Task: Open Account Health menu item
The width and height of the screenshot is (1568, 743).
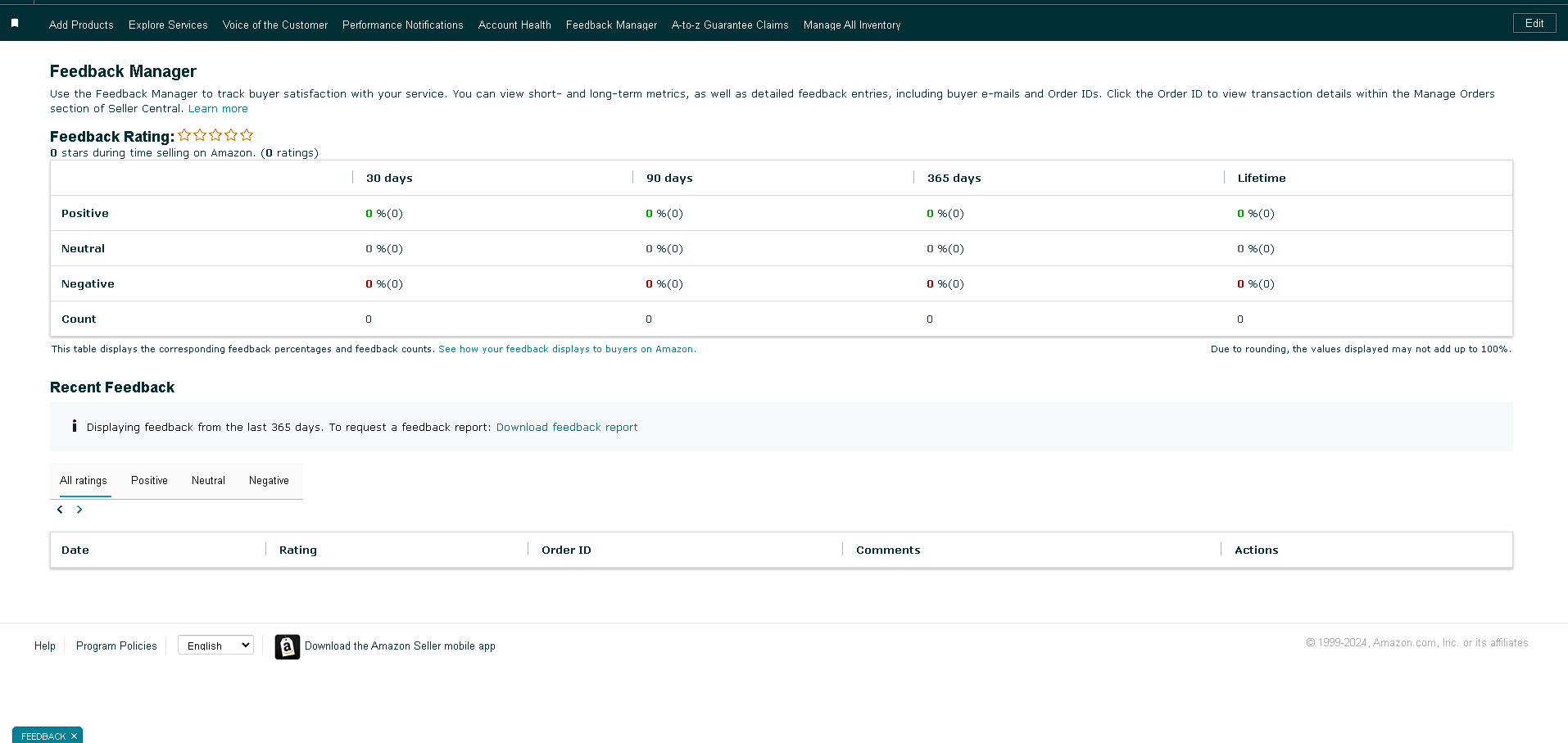Action: (x=514, y=25)
